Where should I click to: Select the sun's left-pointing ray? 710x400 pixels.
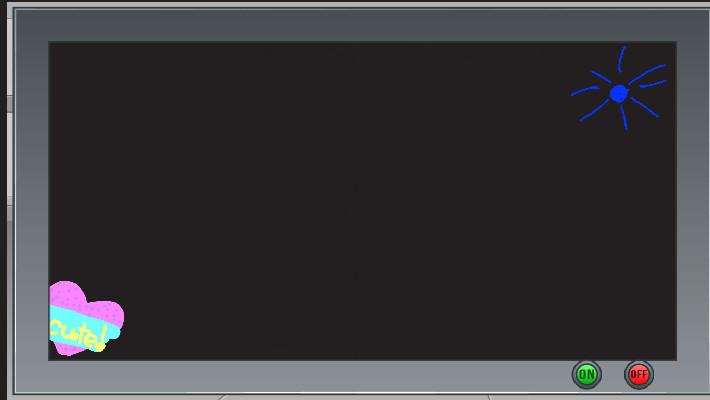pos(585,91)
